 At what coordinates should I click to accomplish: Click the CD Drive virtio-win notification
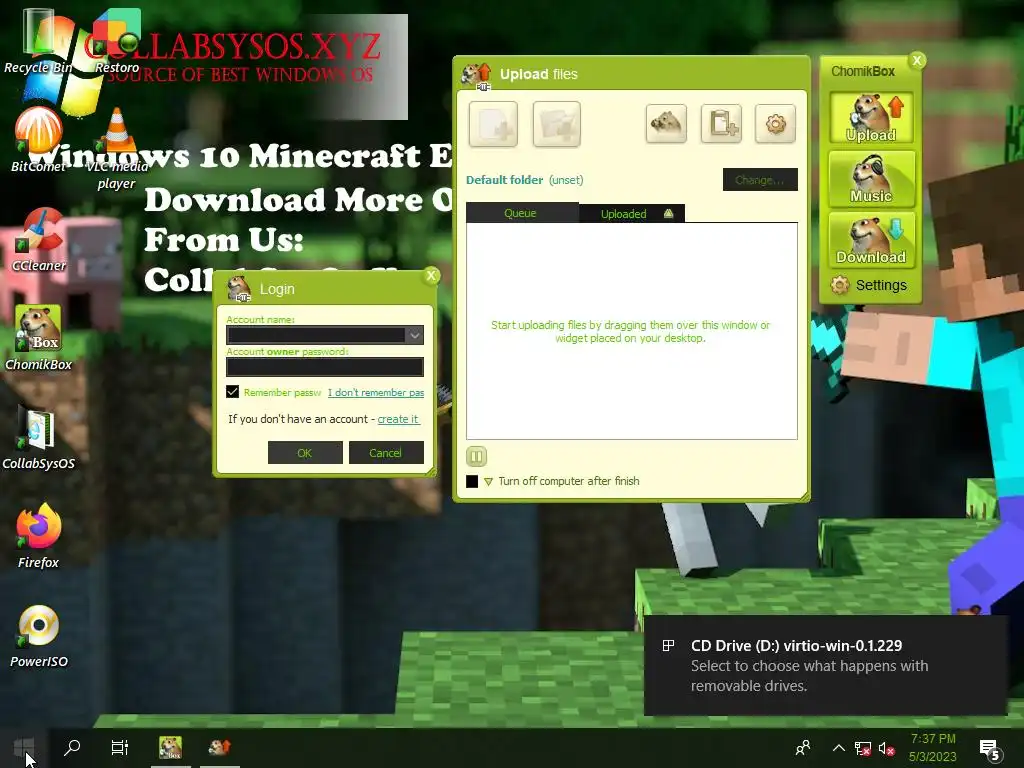(825, 665)
